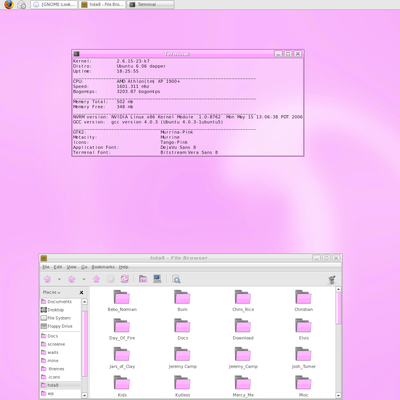
Task: Click the main pane scrollbar up arrow
Action: coord(338,290)
